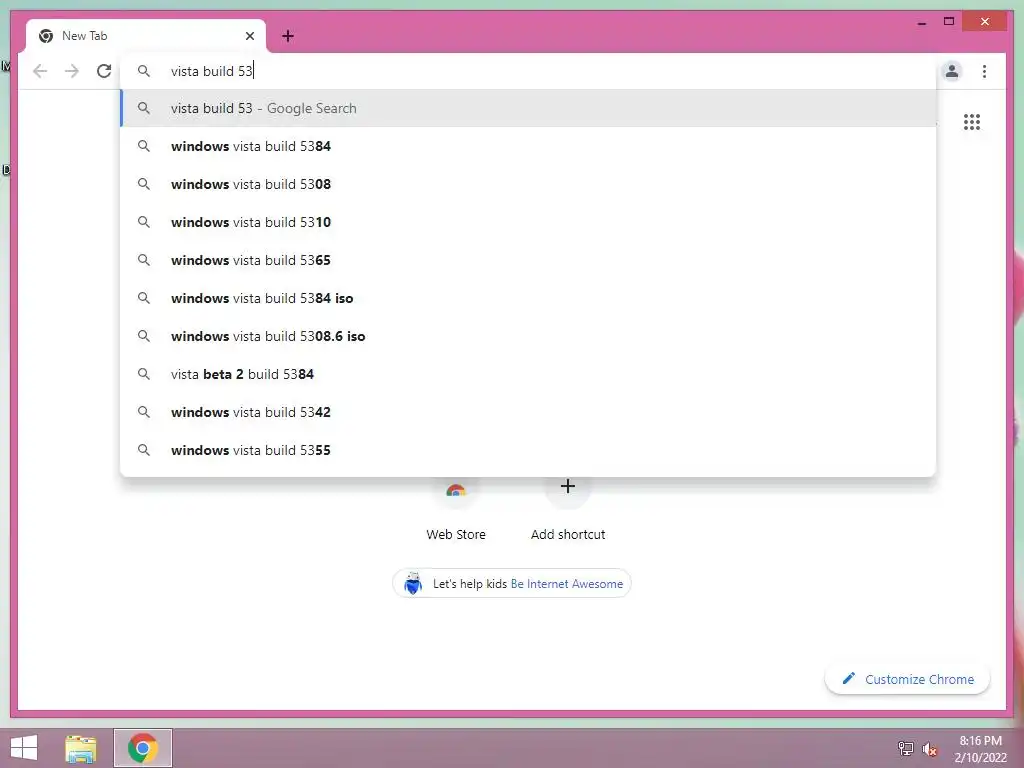Minimize the Chrome window
Viewport: 1024px width, 768px height.
[921, 22]
